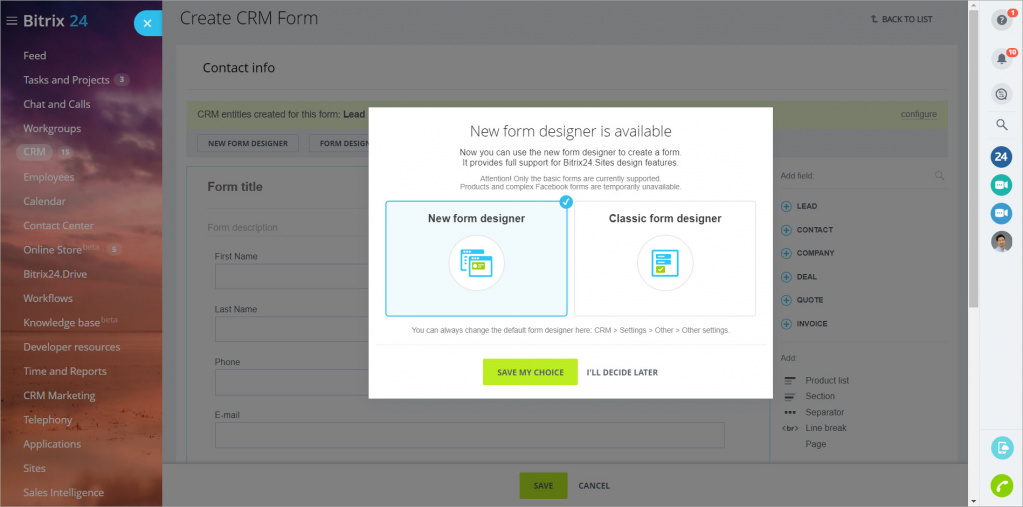Open the CRM menu item
Screen dimensions: 1023x507
click(x=35, y=152)
